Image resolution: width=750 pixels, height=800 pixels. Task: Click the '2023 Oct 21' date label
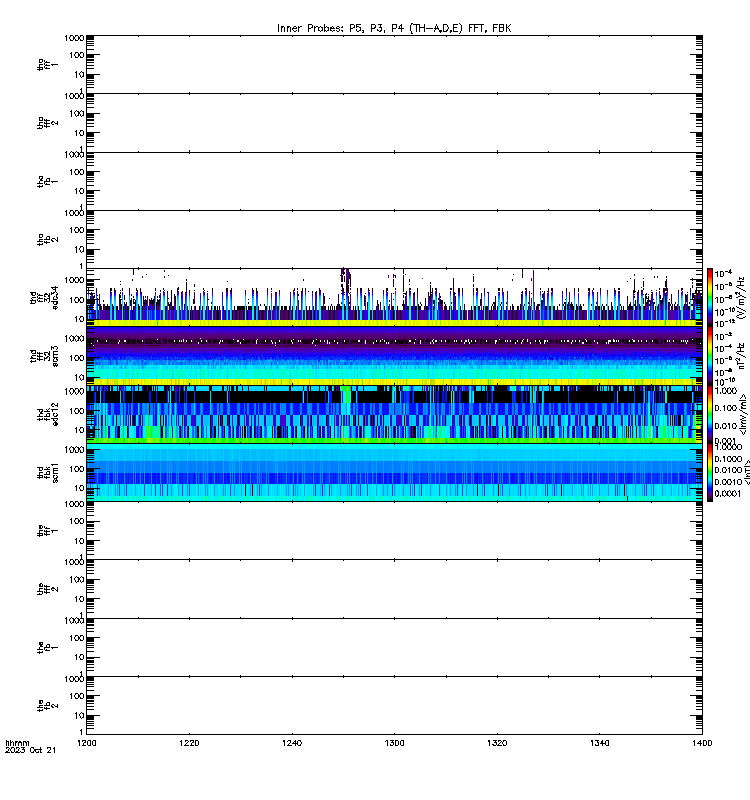[x=31, y=750]
